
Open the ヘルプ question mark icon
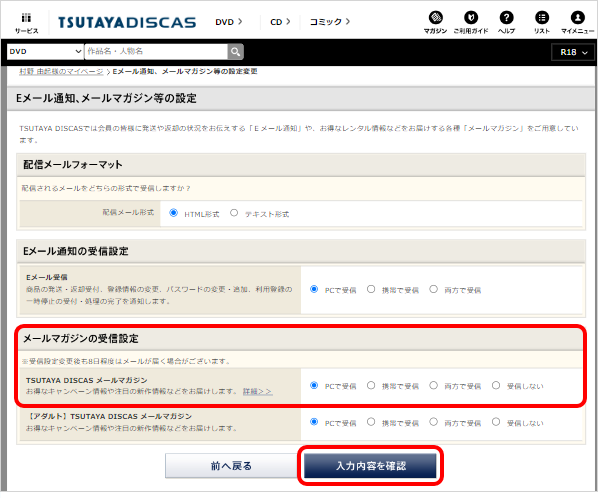pyautogui.click(x=506, y=18)
